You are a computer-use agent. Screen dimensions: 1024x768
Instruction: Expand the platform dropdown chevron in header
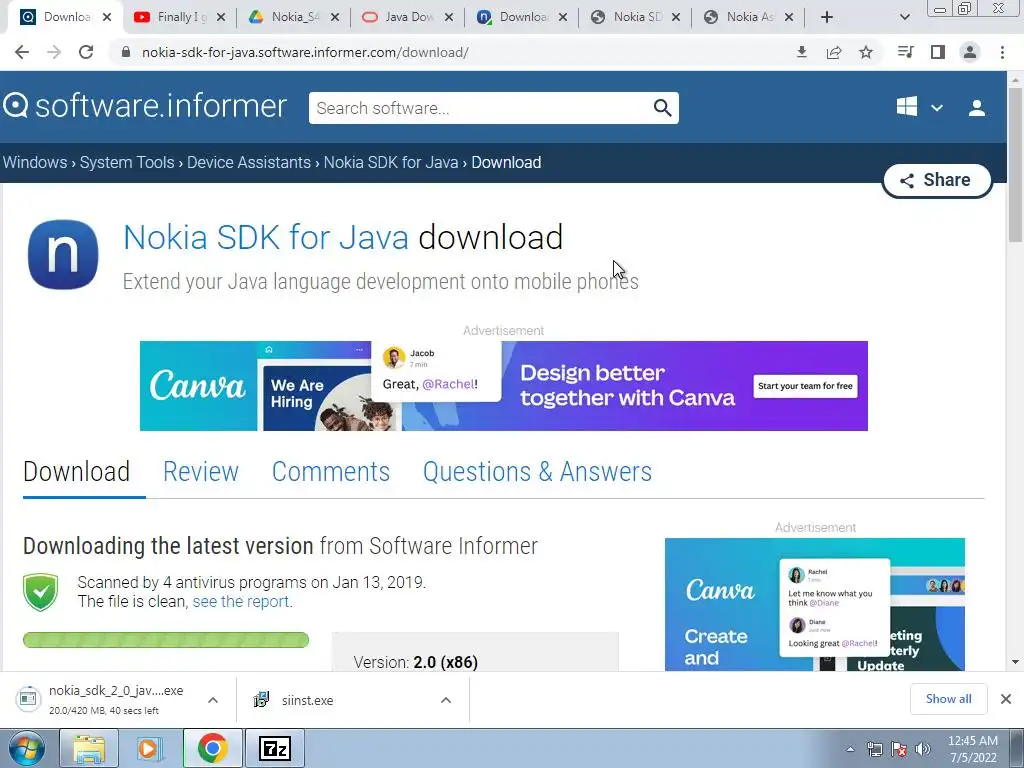click(936, 108)
